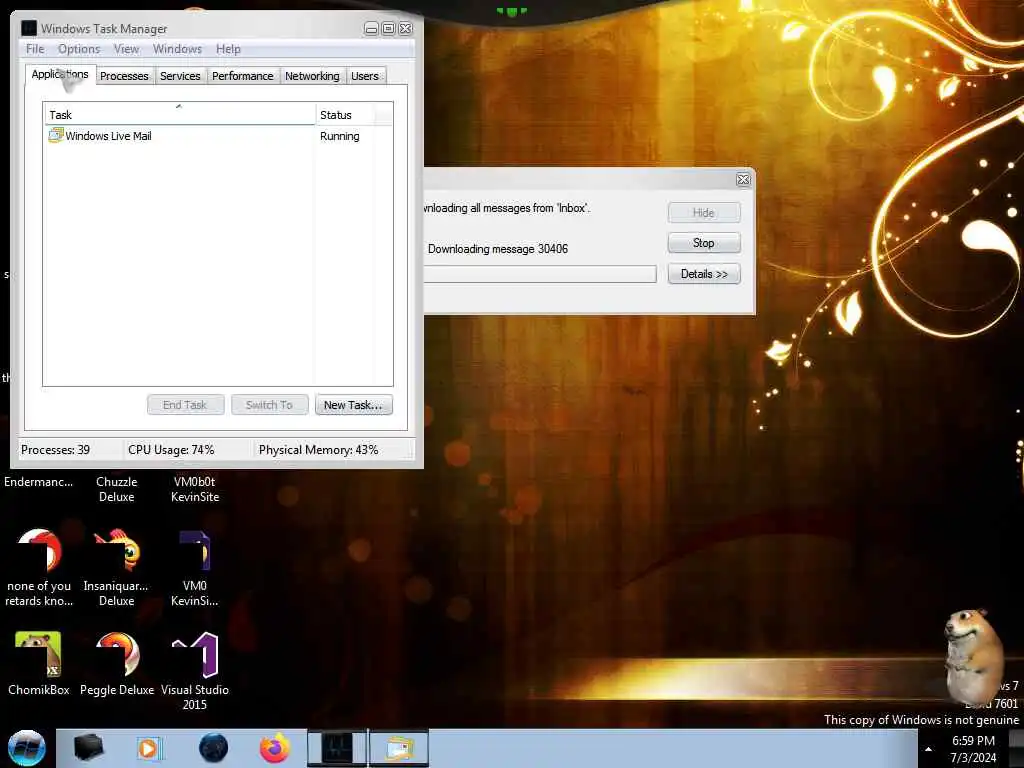1024x768 pixels.
Task: Switch to the Applications tab
Action: pyautogui.click(x=60, y=74)
